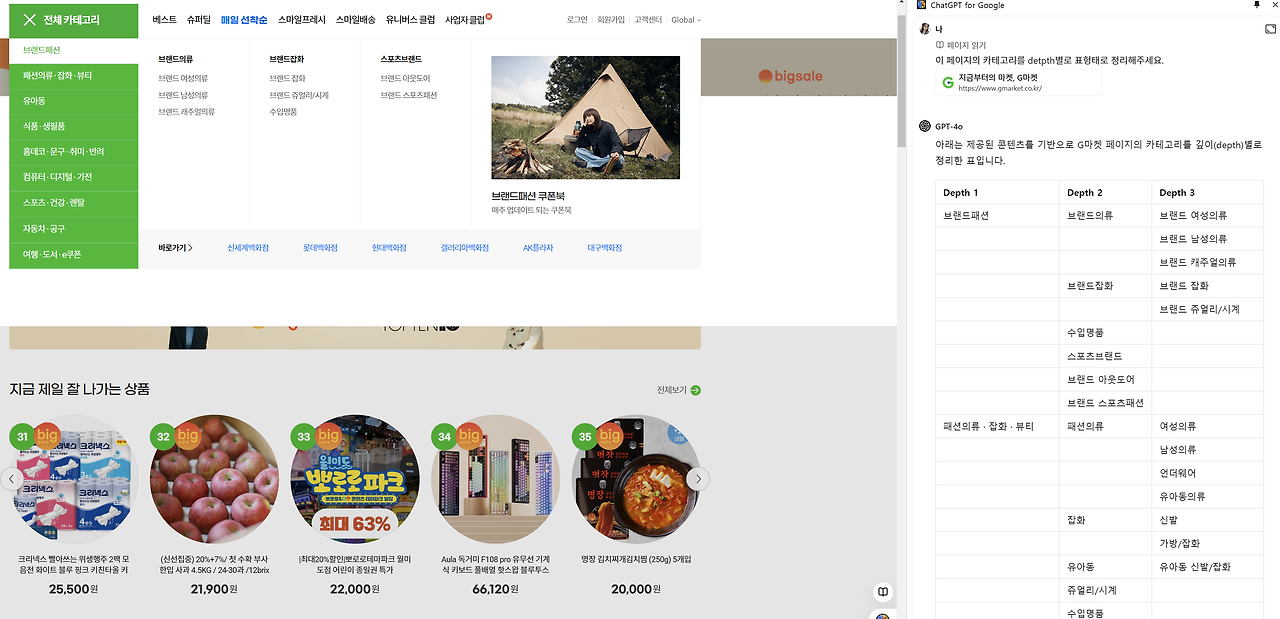Open 슈퍼딜 in top navigation
Image resolution: width=1280 pixels, height=619 pixels.
[198, 19]
